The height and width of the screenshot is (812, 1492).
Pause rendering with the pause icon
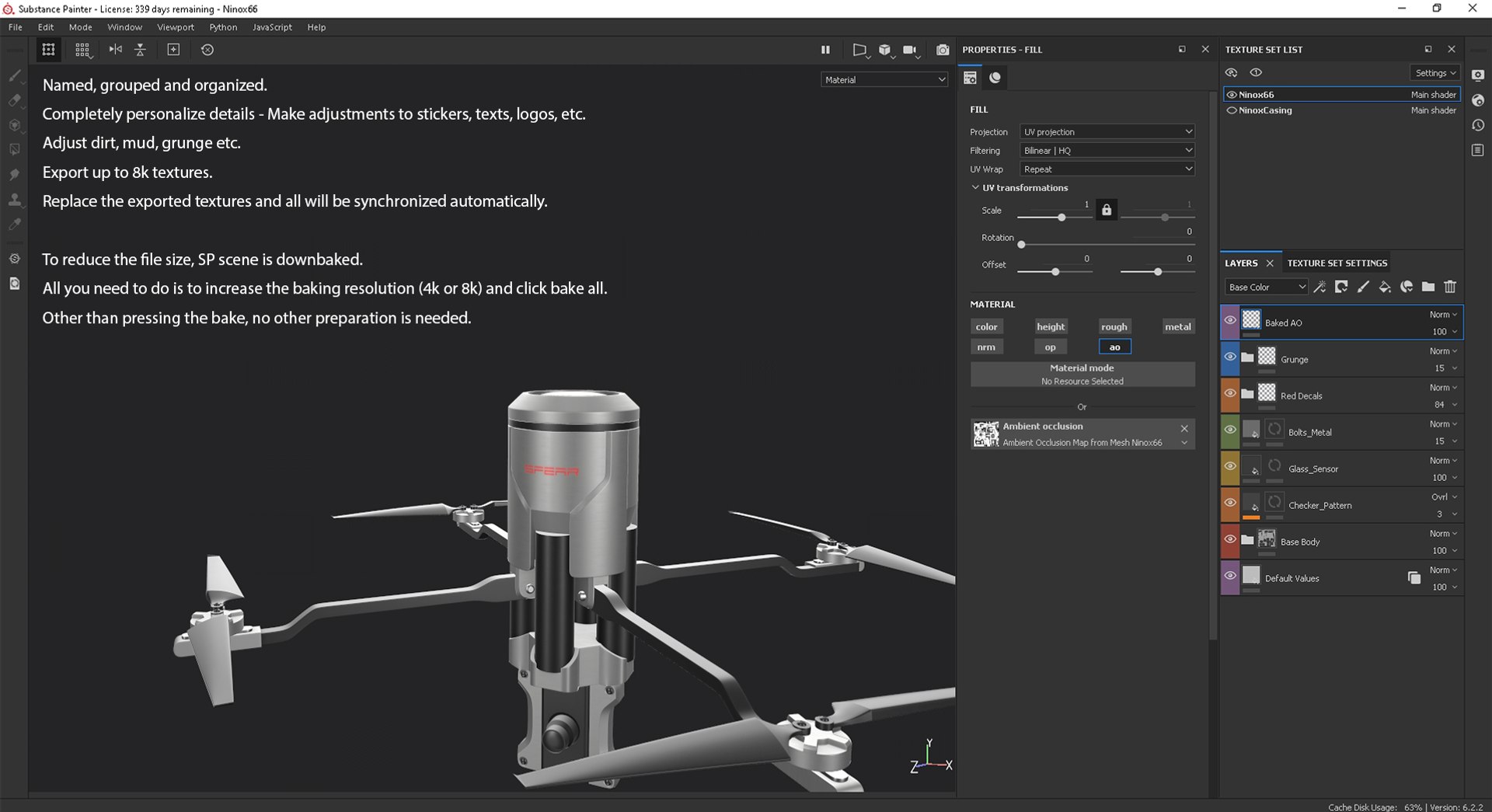(825, 50)
